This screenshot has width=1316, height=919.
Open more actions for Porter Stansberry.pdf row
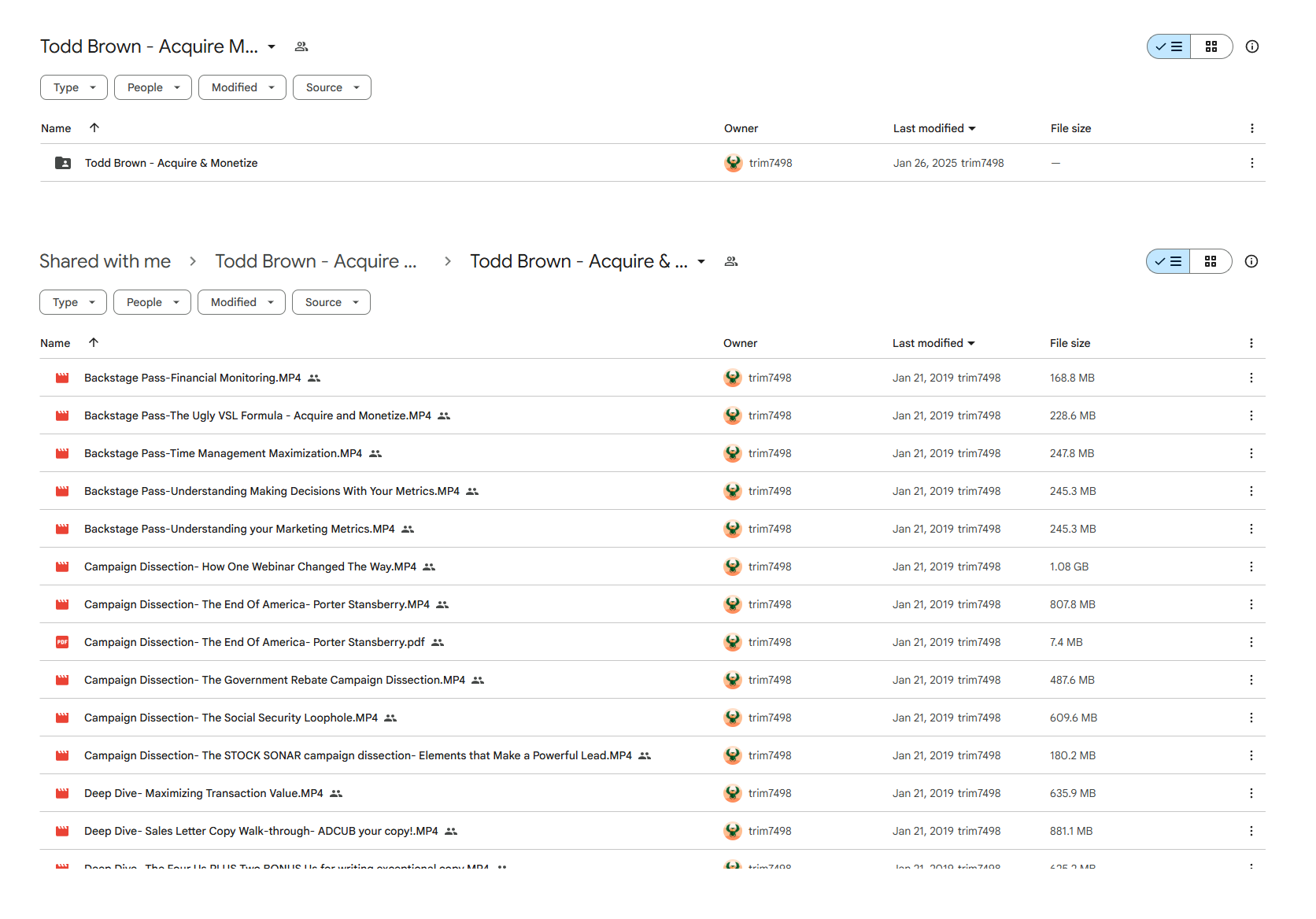[1251, 642]
